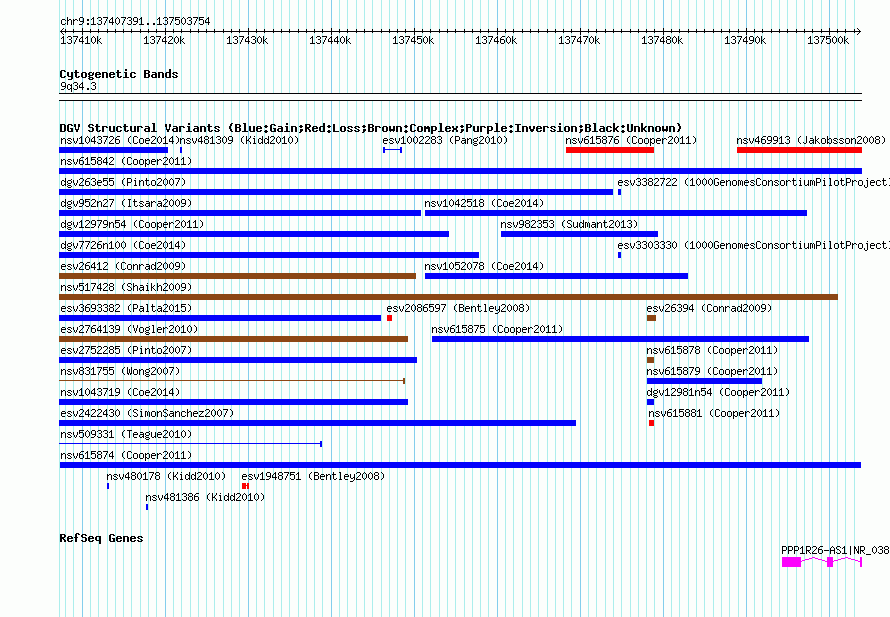The width and height of the screenshot is (890, 617).
Task: Click nsv982353 (Sudmant2013) label
Action: (569, 224)
